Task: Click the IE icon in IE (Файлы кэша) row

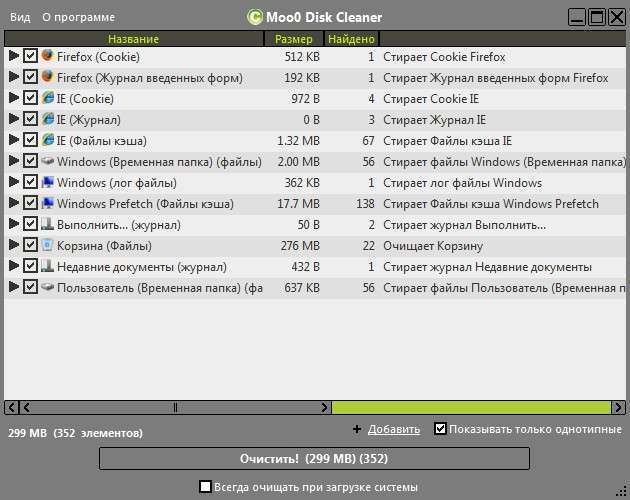Action: [47, 139]
